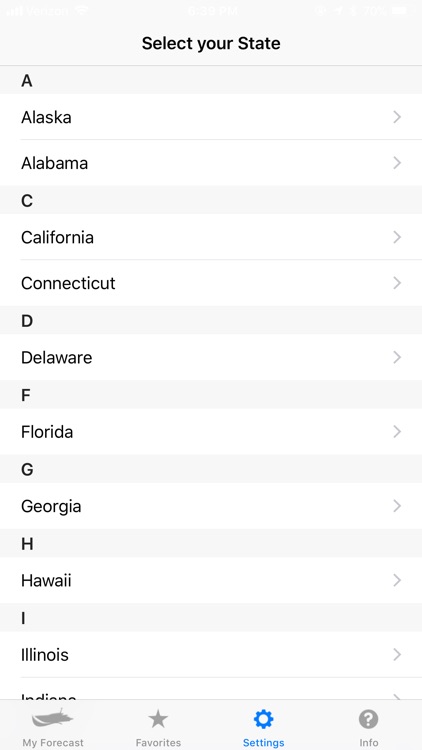Viewport: 422px width, 750px height.
Task: Tap the Select your State title
Action: click(211, 44)
